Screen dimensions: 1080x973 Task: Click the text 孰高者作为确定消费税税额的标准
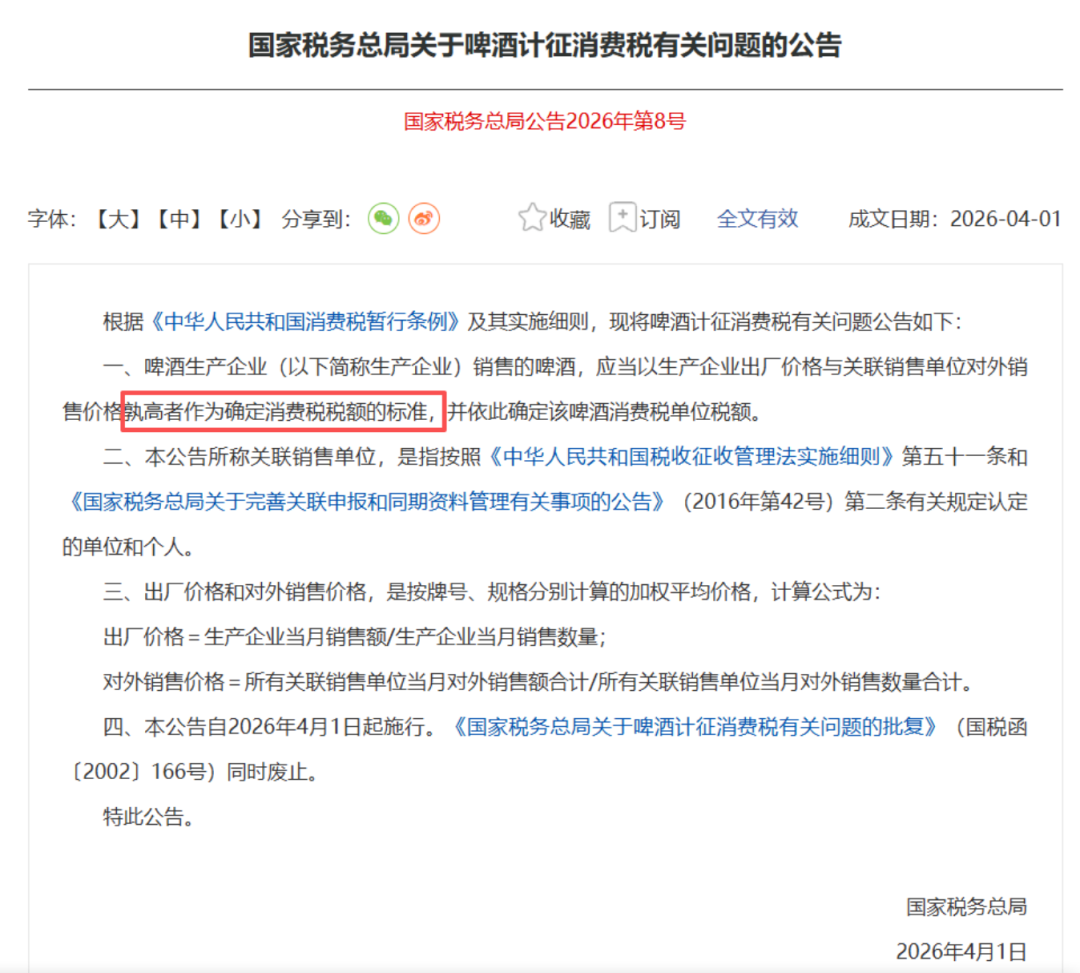[276, 412]
